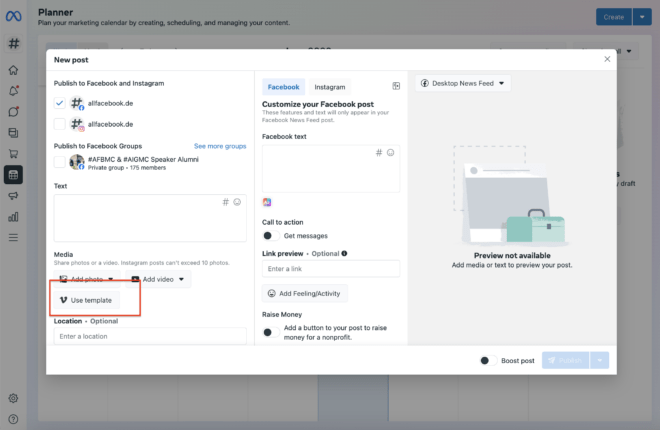This screenshot has height=430, width=660.
Task: Toggle Boost post switch
Action: 488,361
